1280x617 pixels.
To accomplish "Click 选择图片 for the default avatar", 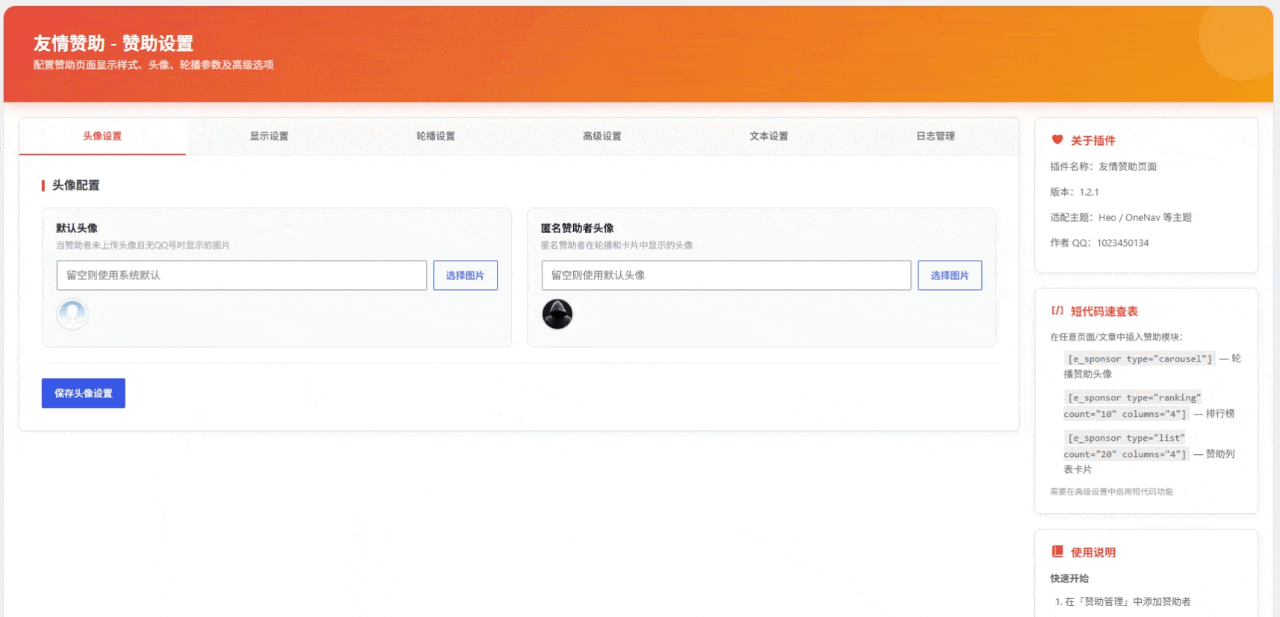I will (x=465, y=275).
